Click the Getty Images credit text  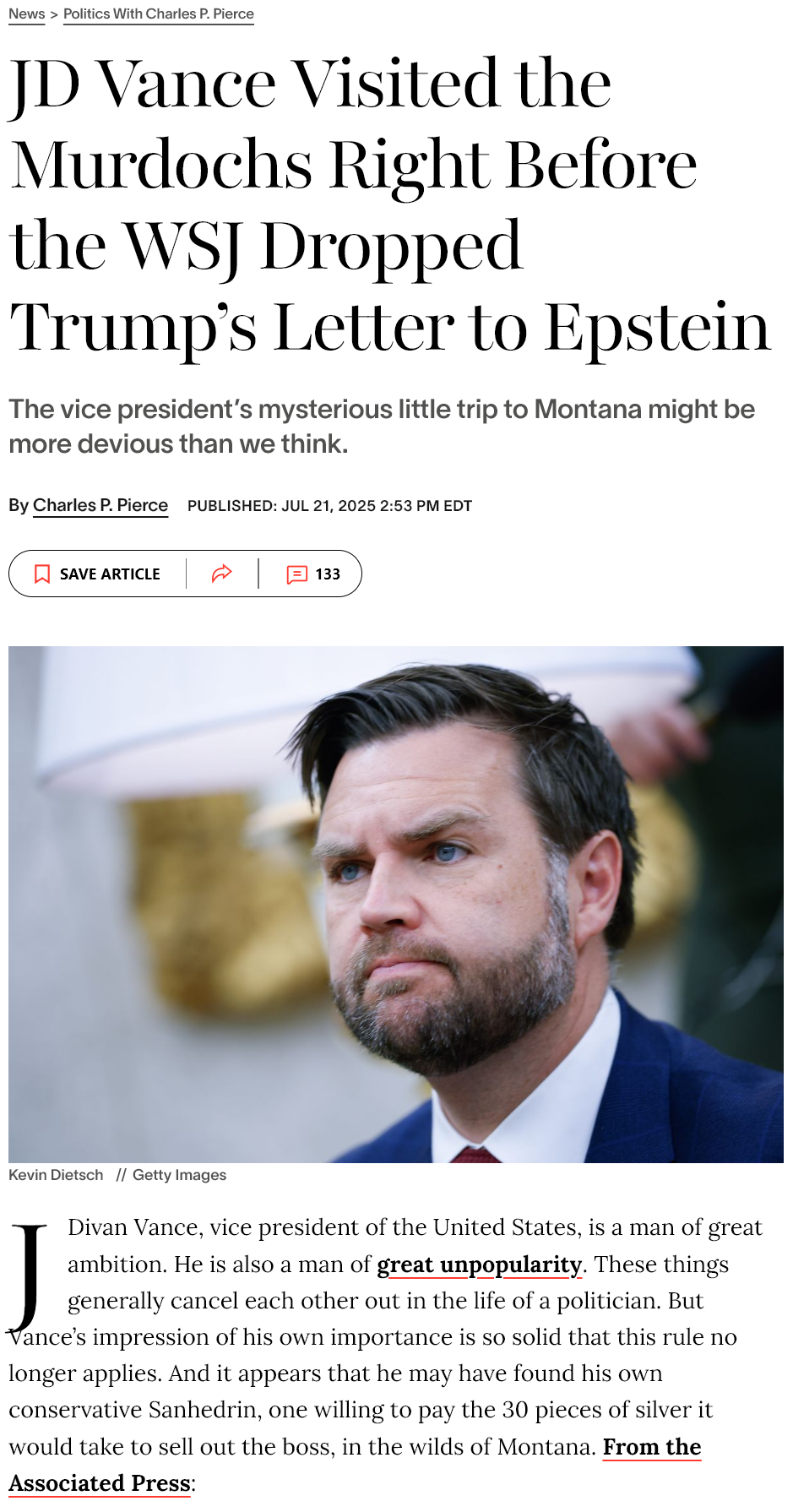[179, 1175]
